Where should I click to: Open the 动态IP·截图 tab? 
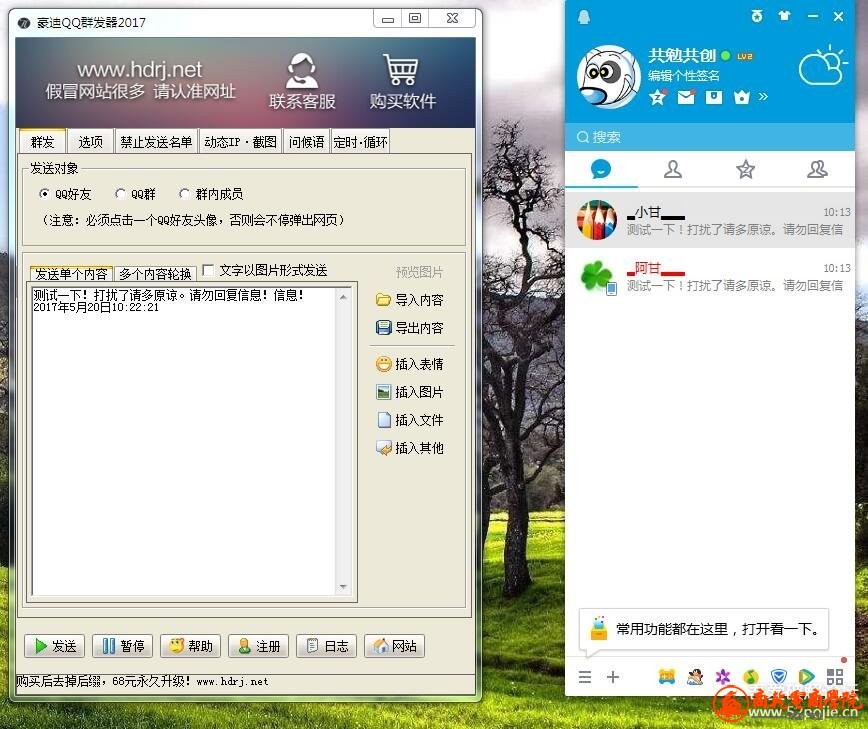pyautogui.click(x=240, y=142)
